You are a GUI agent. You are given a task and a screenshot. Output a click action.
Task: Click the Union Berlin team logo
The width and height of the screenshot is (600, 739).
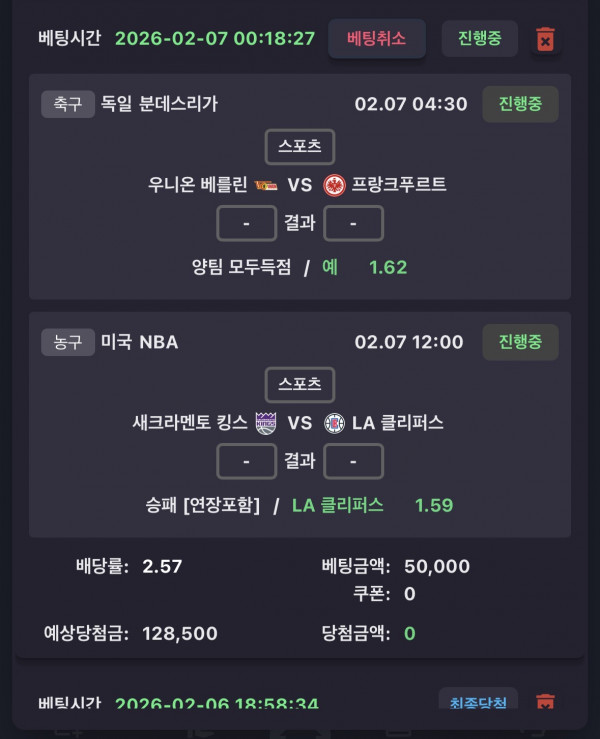click(x=267, y=184)
